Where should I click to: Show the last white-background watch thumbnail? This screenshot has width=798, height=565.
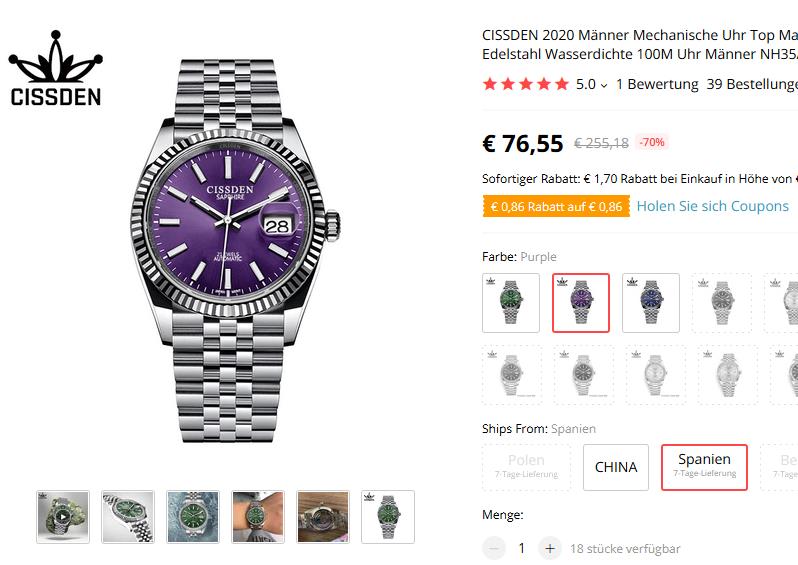388,517
